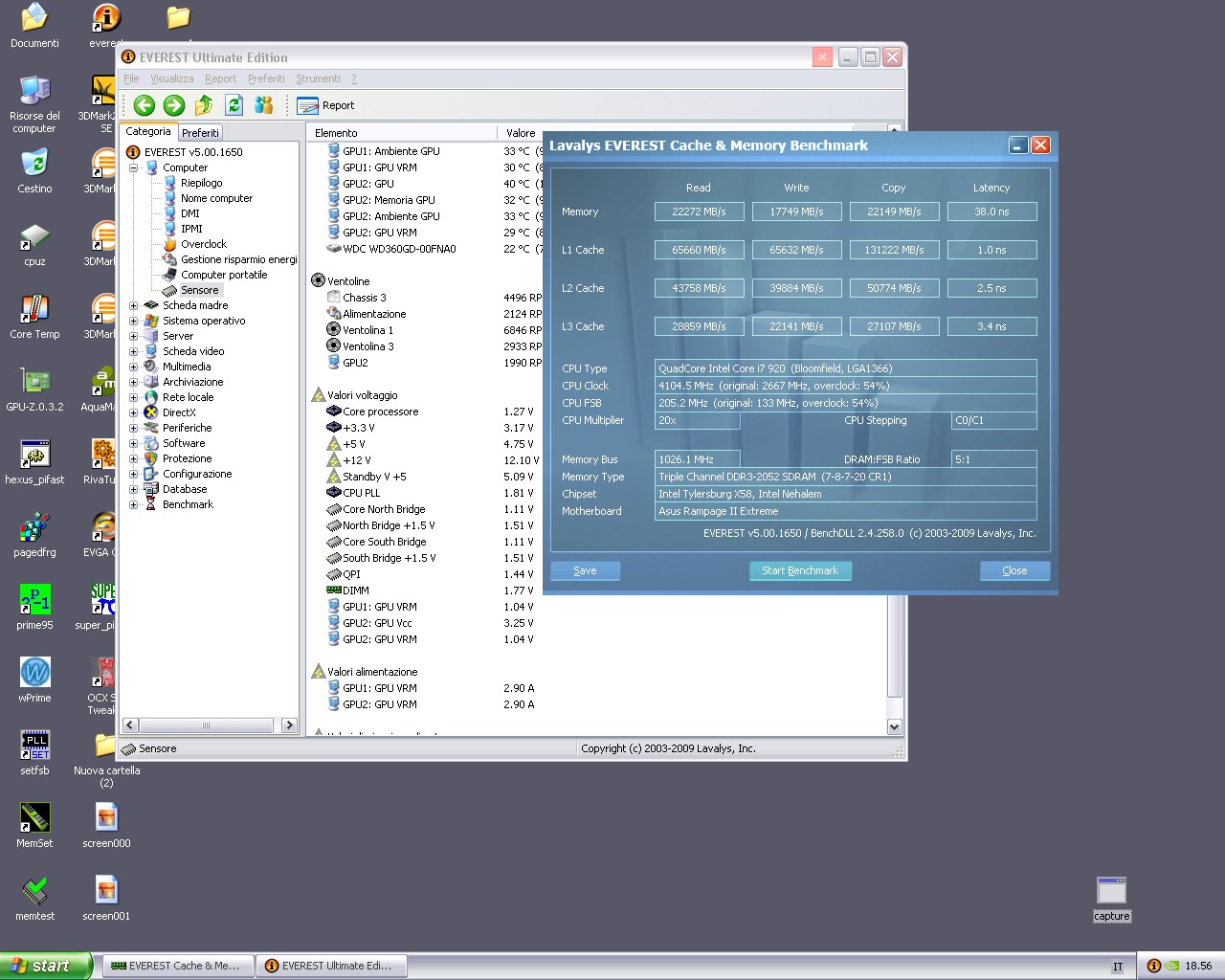1225x980 pixels.
Task: Open the GPU-Z.0.3.2 desktop icon
Action: 34,390
